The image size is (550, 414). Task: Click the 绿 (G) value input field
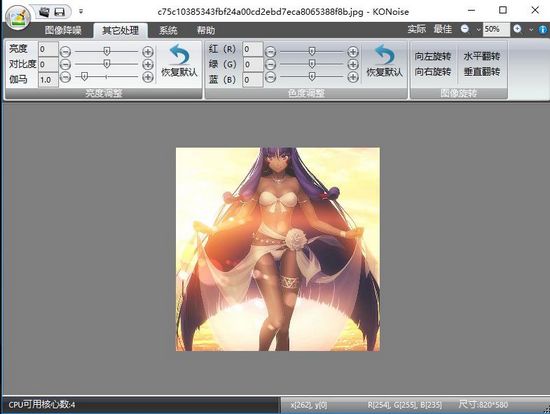click(253, 65)
